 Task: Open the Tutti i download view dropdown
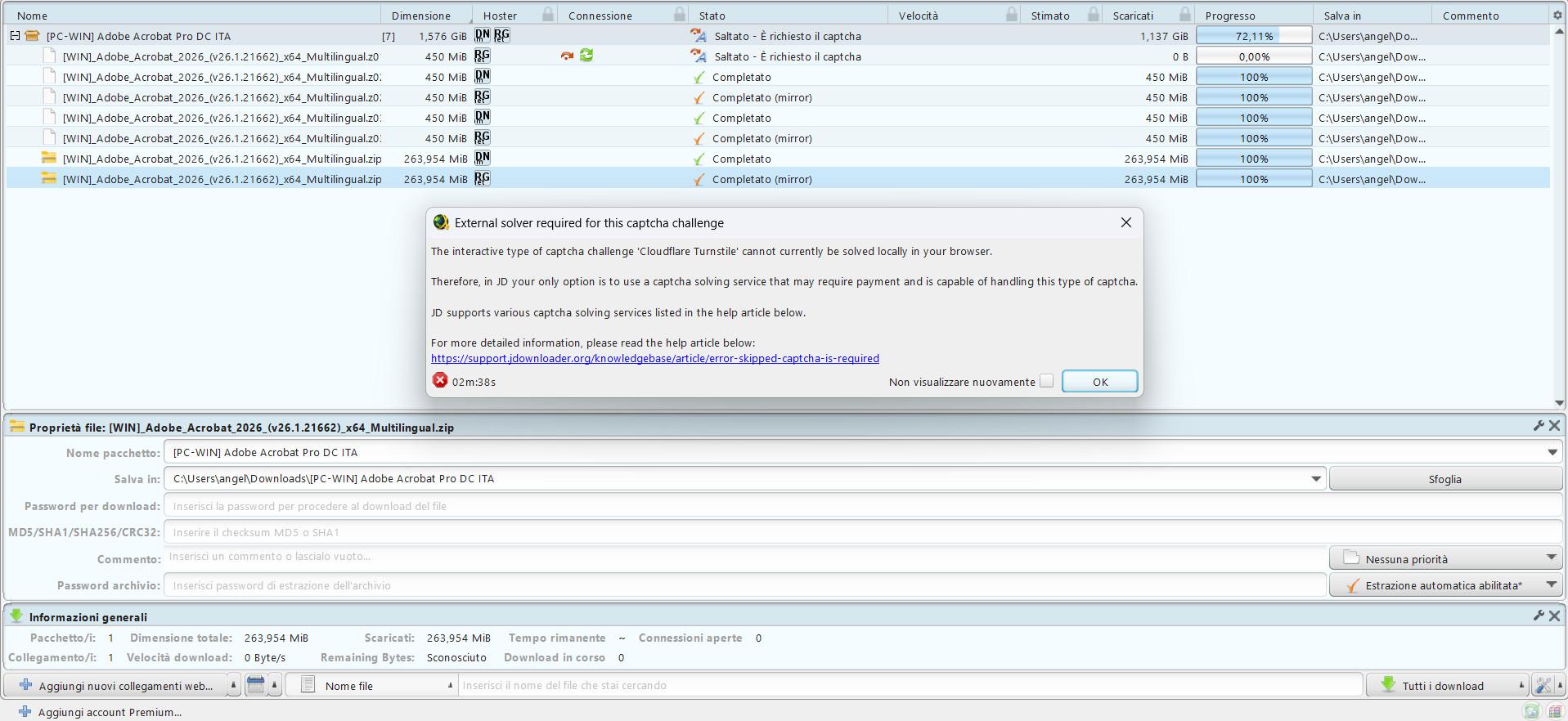coord(1447,685)
